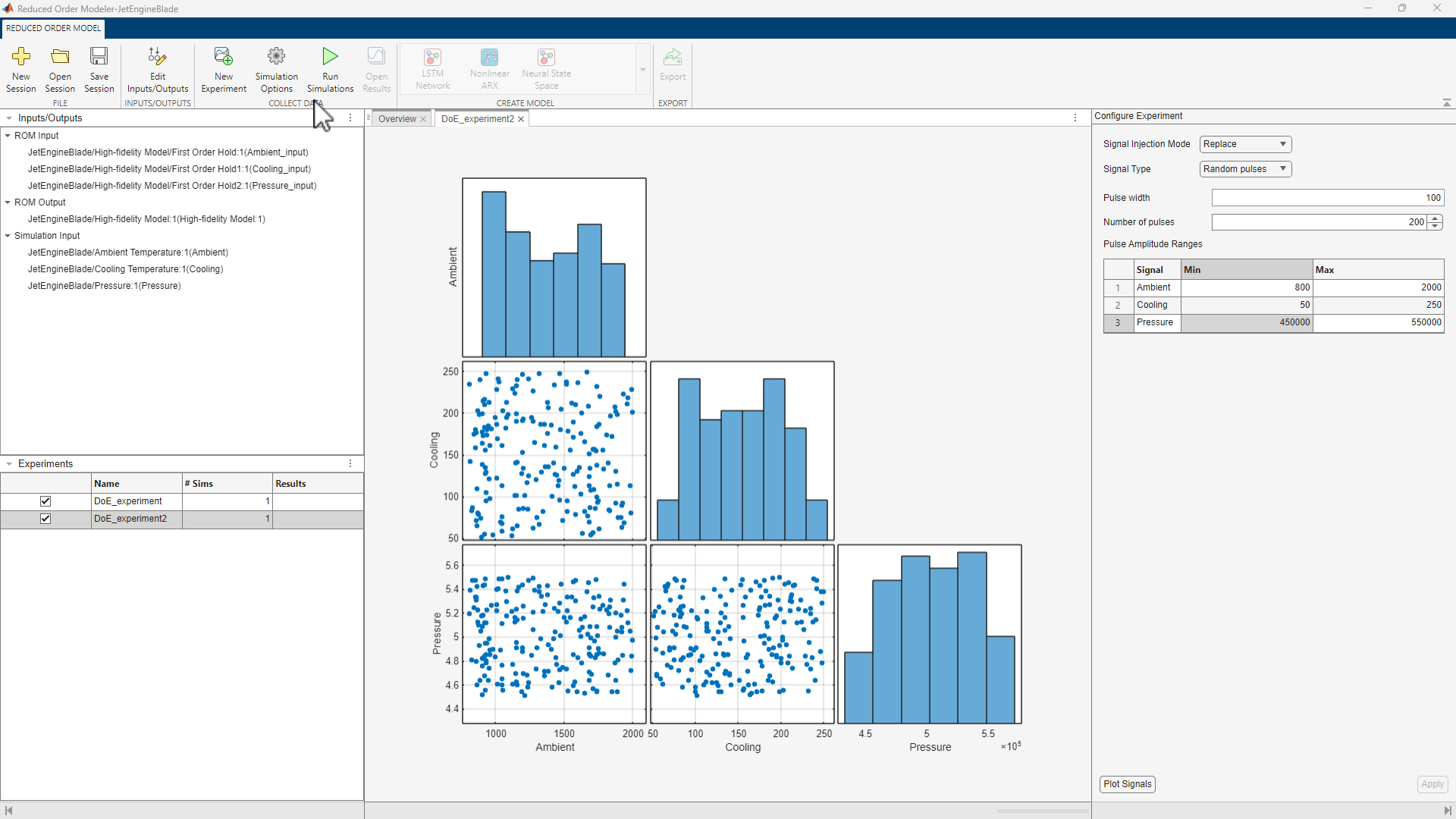This screenshot has height=819, width=1456.
Task: Expand the ROM Input section
Action: click(x=10, y=134)
